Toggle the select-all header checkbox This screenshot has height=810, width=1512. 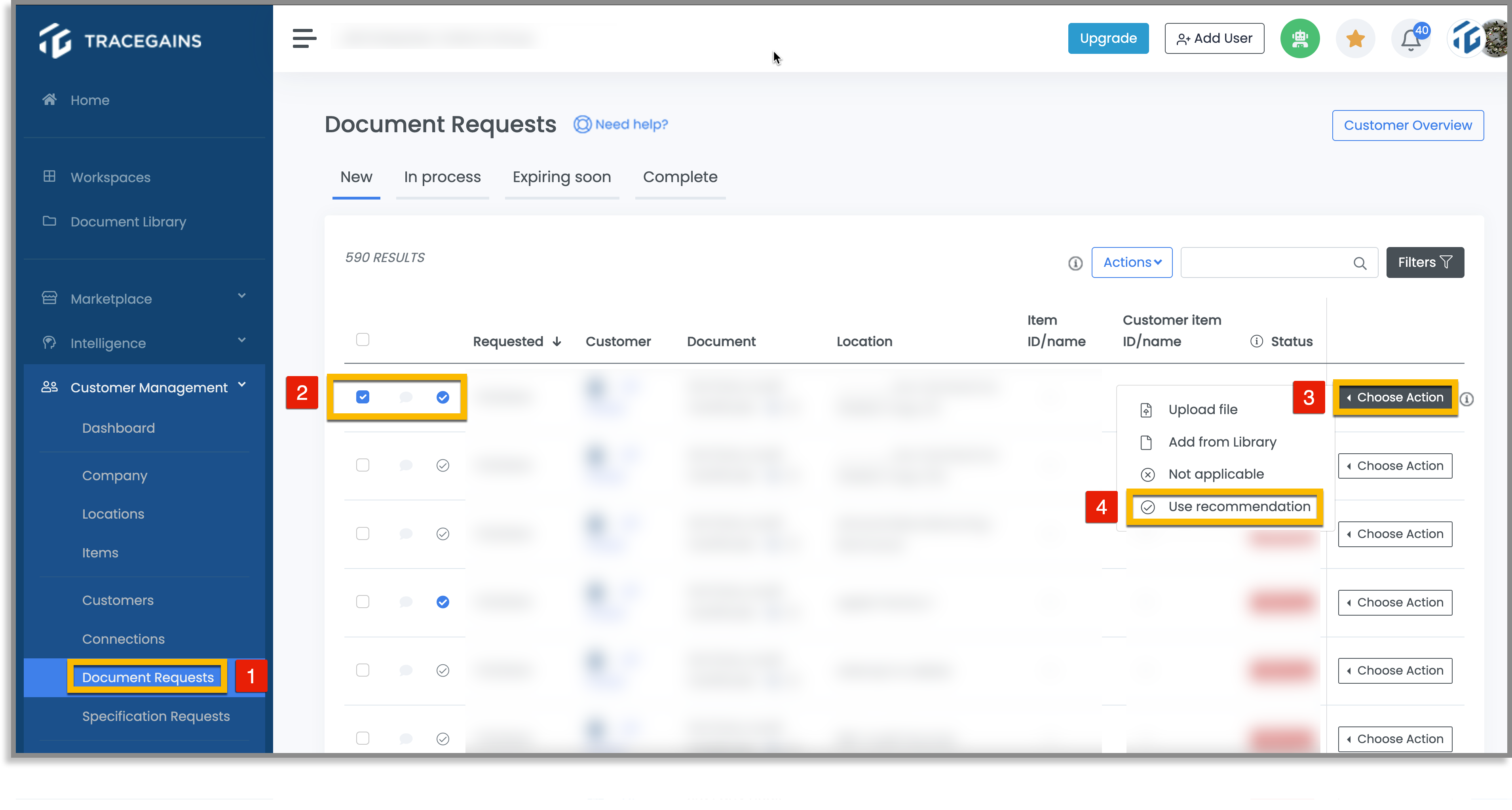click(x=362, y=339)
